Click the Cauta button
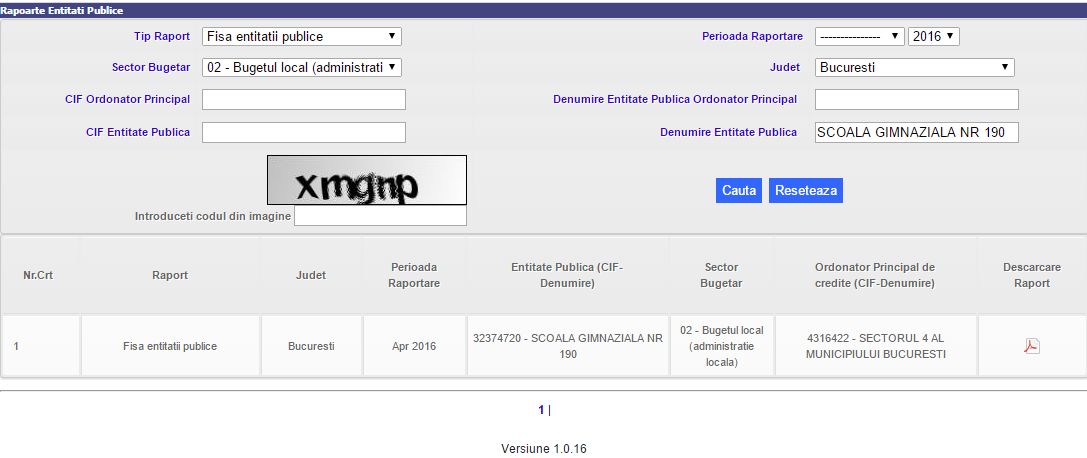Viewport: 1087px width, 458px height. point(739,191)
